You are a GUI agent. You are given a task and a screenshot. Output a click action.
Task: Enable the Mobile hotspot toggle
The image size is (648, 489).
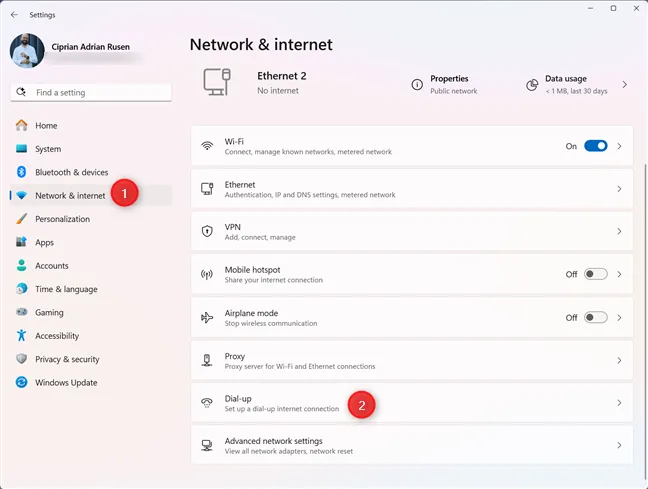point(596,274)
